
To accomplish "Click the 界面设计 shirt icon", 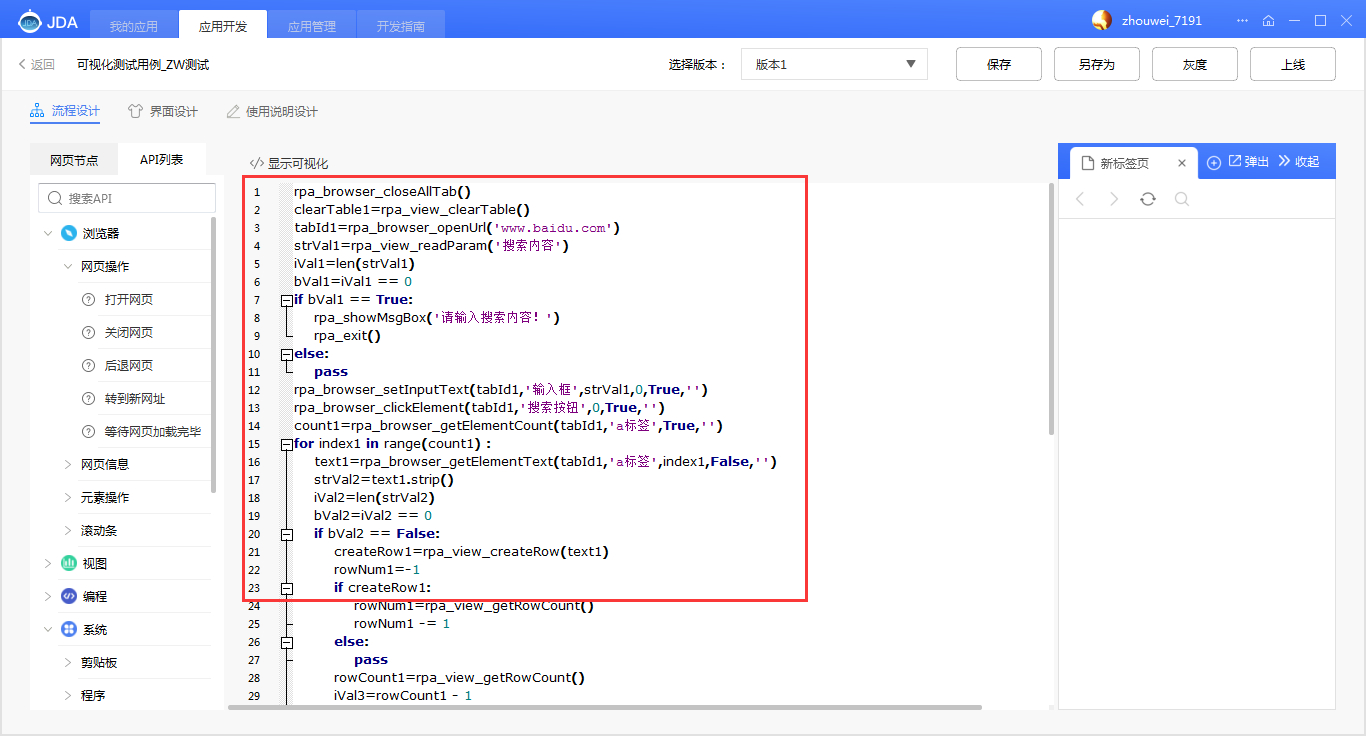I will tap(135, 111).
